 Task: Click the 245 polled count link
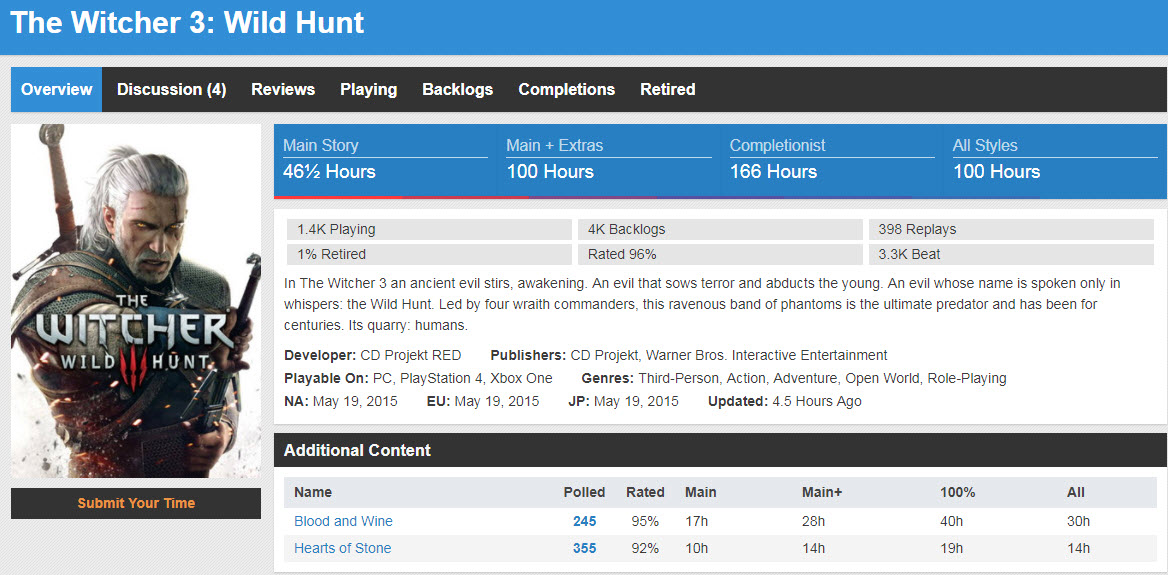tap(585, 521)
